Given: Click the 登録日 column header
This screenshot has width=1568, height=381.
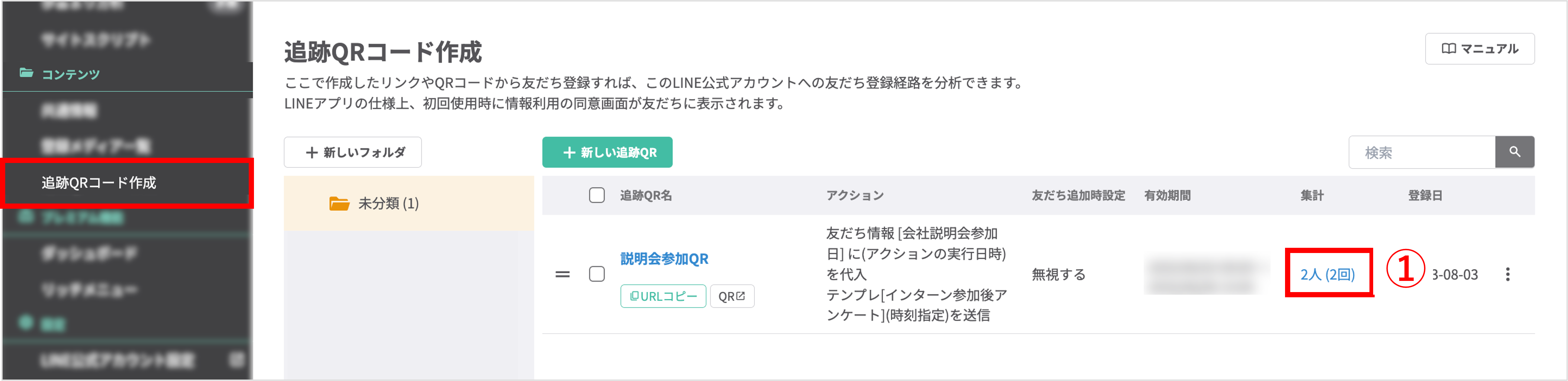Looking at the screenshot, I should coord(1425,195).
